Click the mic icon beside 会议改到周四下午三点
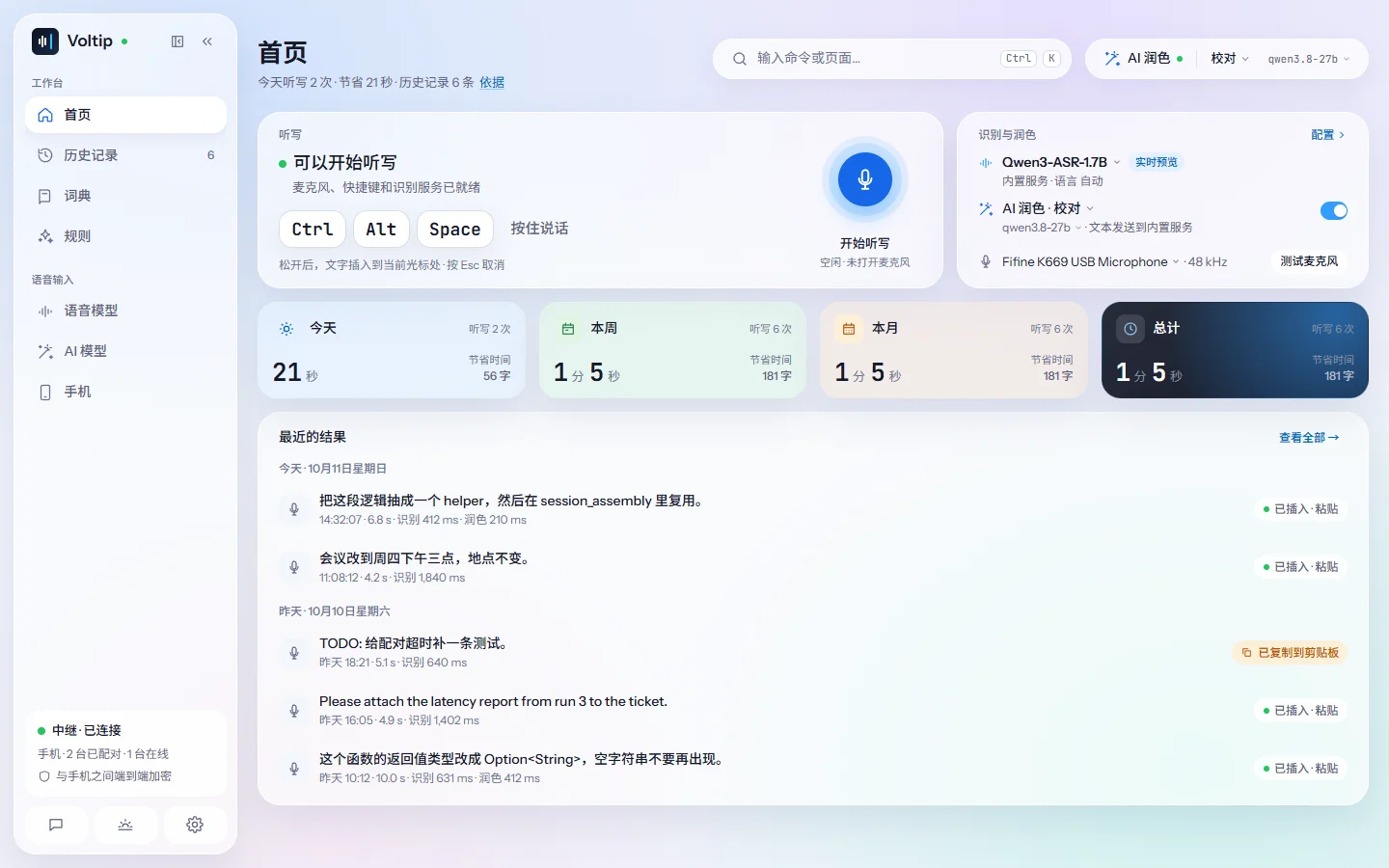1389x868 pixels. pyautogui.click(x=294, y=567)
